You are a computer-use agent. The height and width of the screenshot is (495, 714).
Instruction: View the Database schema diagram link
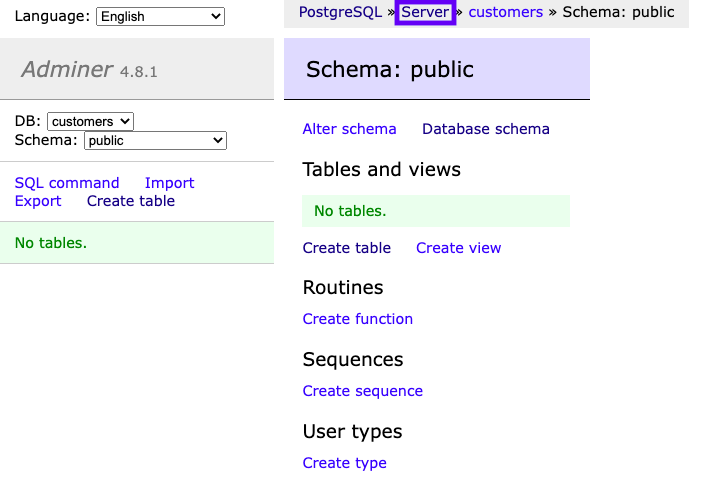point(485,129)
